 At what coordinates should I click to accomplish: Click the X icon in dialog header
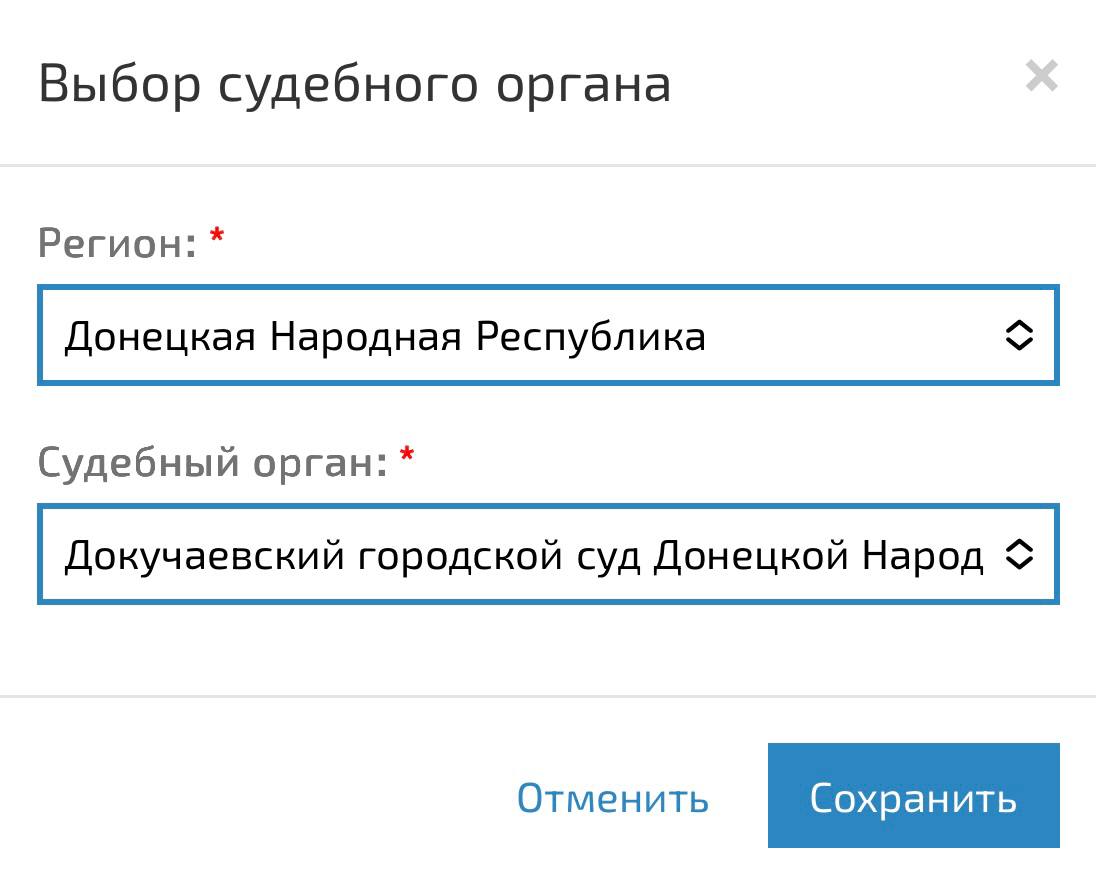[x=1041, y=75]
